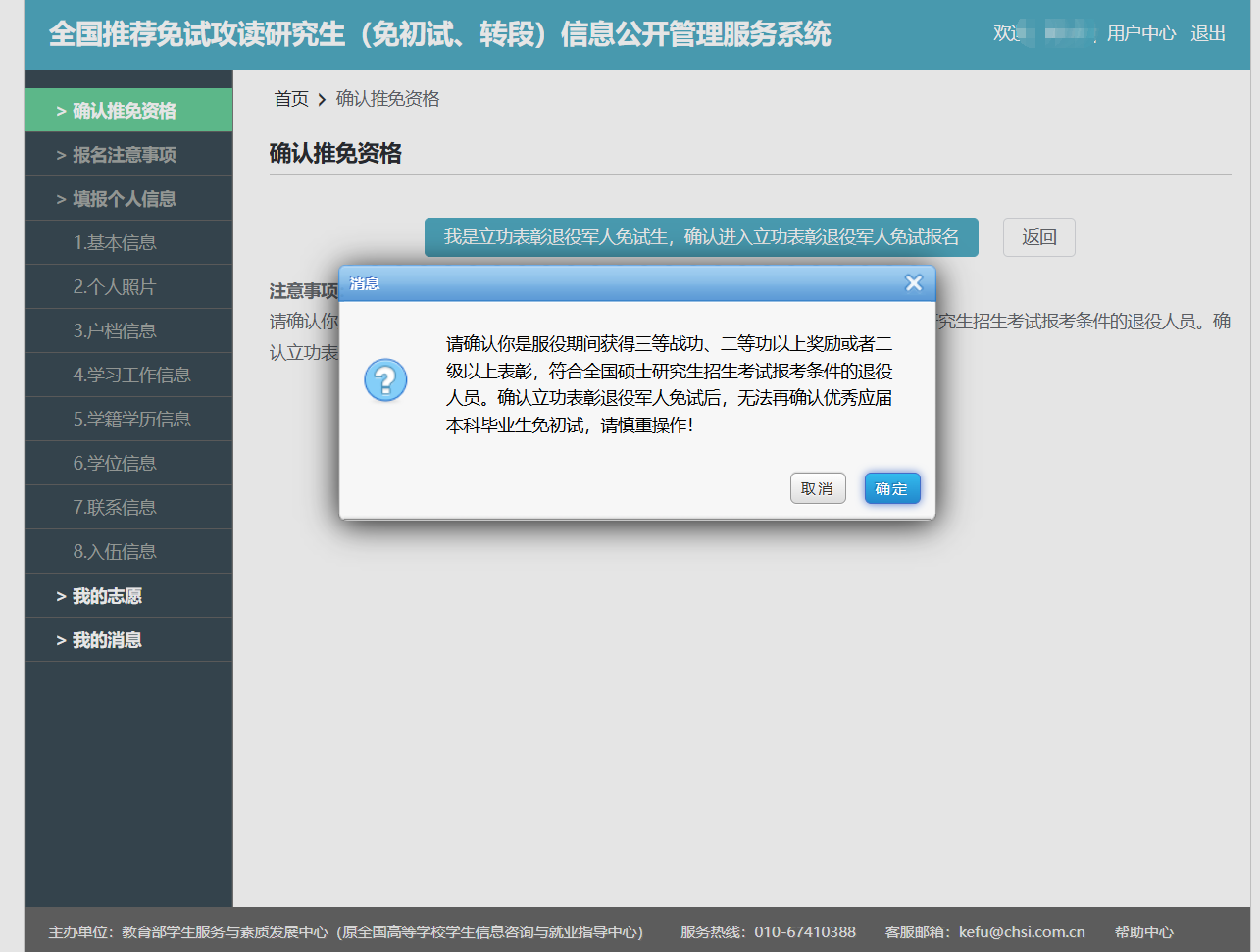Expand 填报个人信息 section
Image resolution: width=1260 pixels, height=952 pixels.
coord(125,199)
